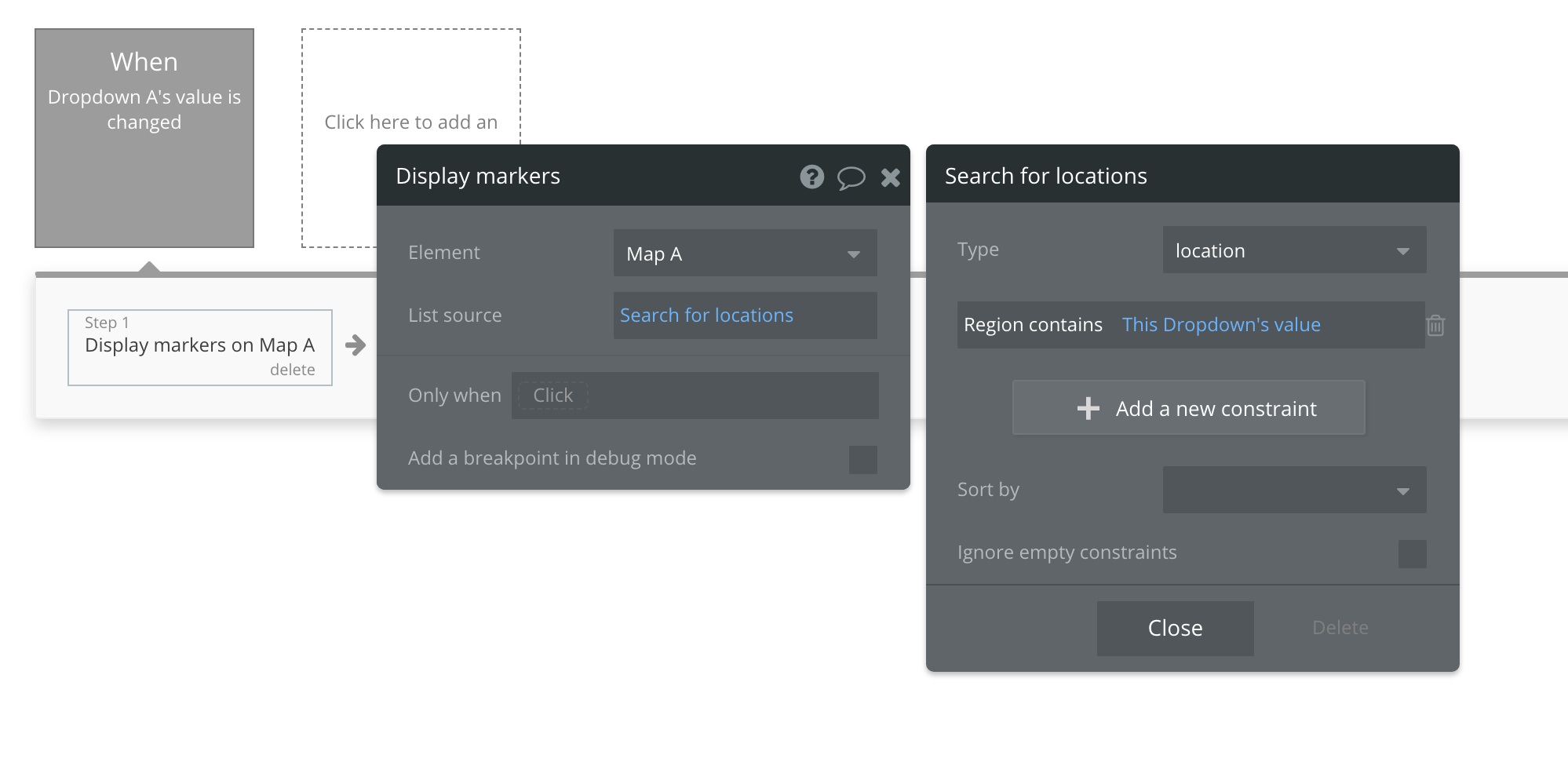Screen dimensions: 1568x777
Task: Select the Dropdown A's value changed event
Action: 144,138
